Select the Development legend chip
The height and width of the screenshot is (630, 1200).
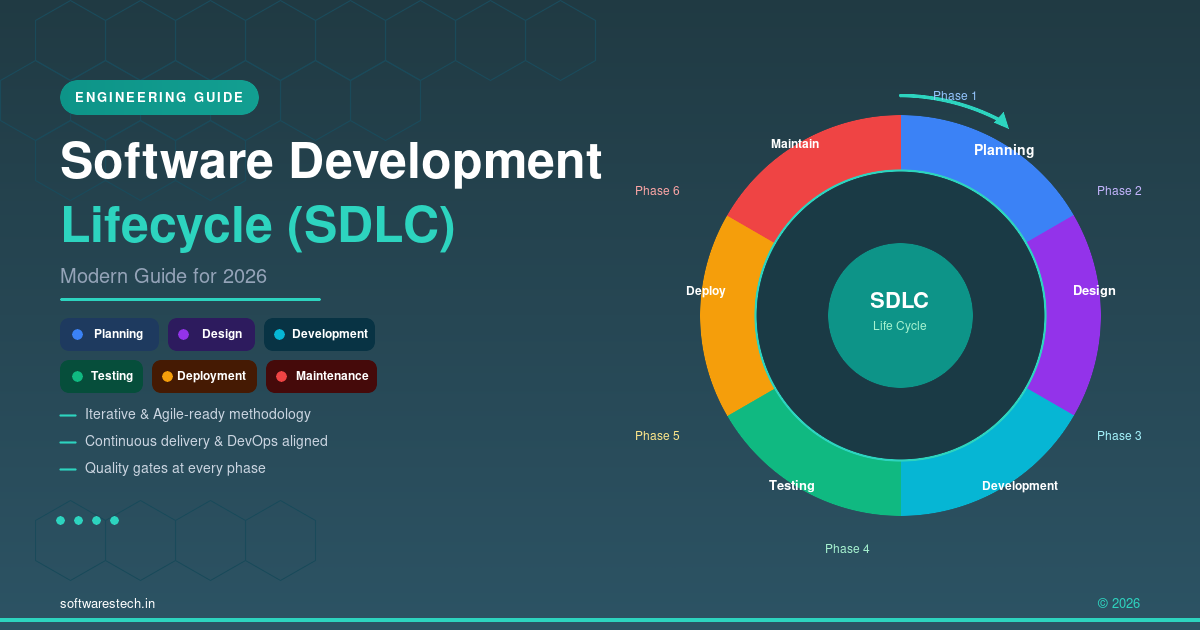[x=319, y=334]
